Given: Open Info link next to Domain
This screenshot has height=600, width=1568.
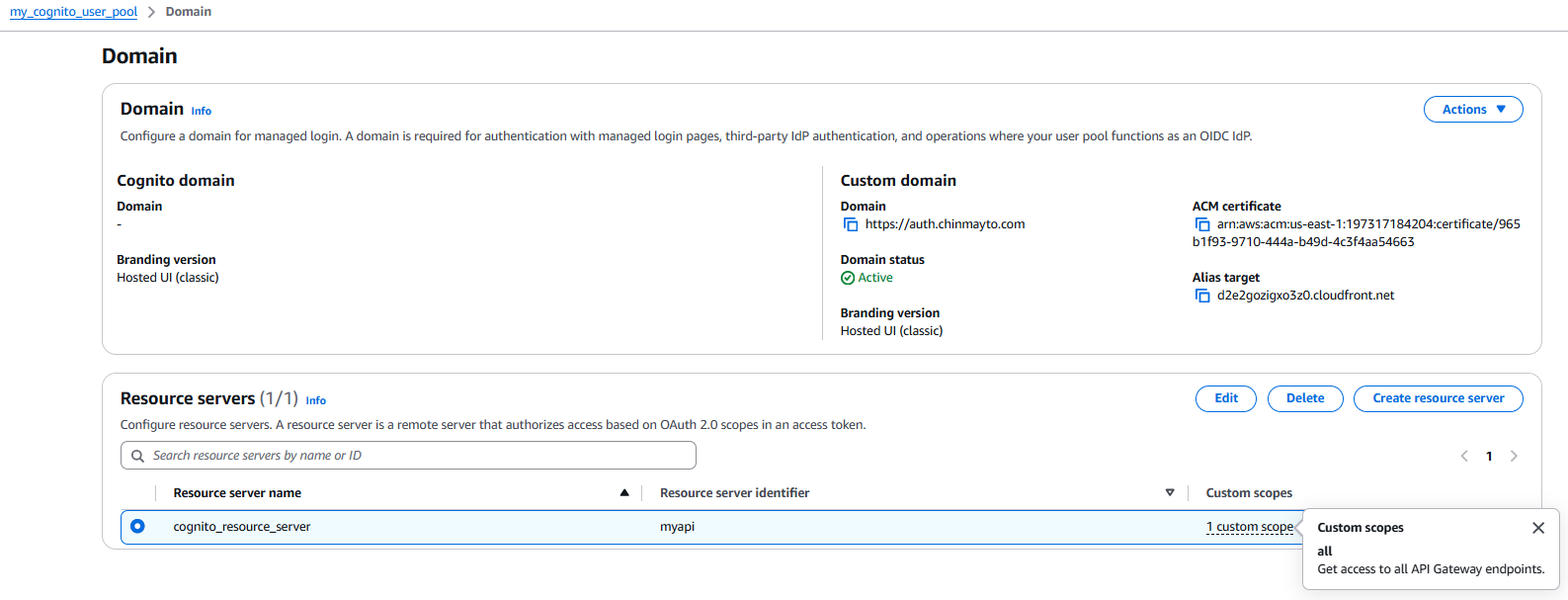Looking at the screenshot, I should (202, 111).
